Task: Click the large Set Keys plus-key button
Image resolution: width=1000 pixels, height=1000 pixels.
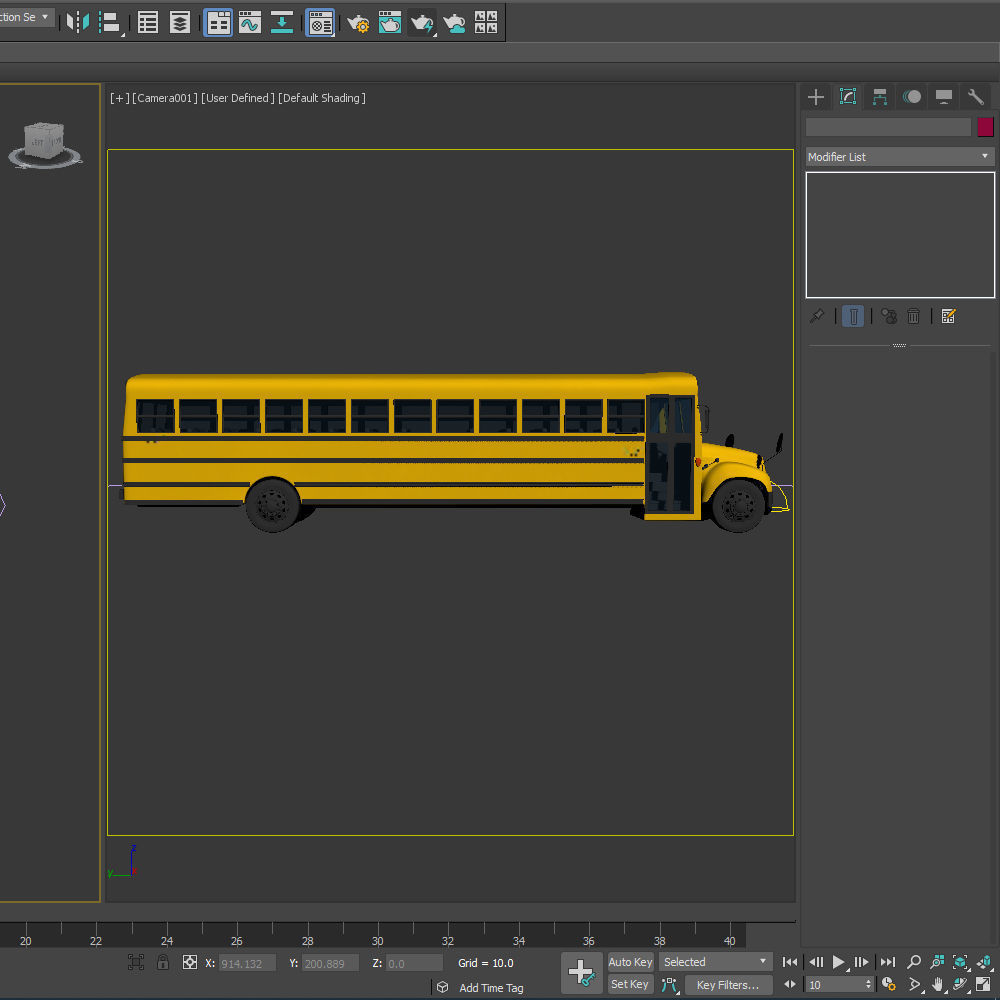Action: coord(581,973)
